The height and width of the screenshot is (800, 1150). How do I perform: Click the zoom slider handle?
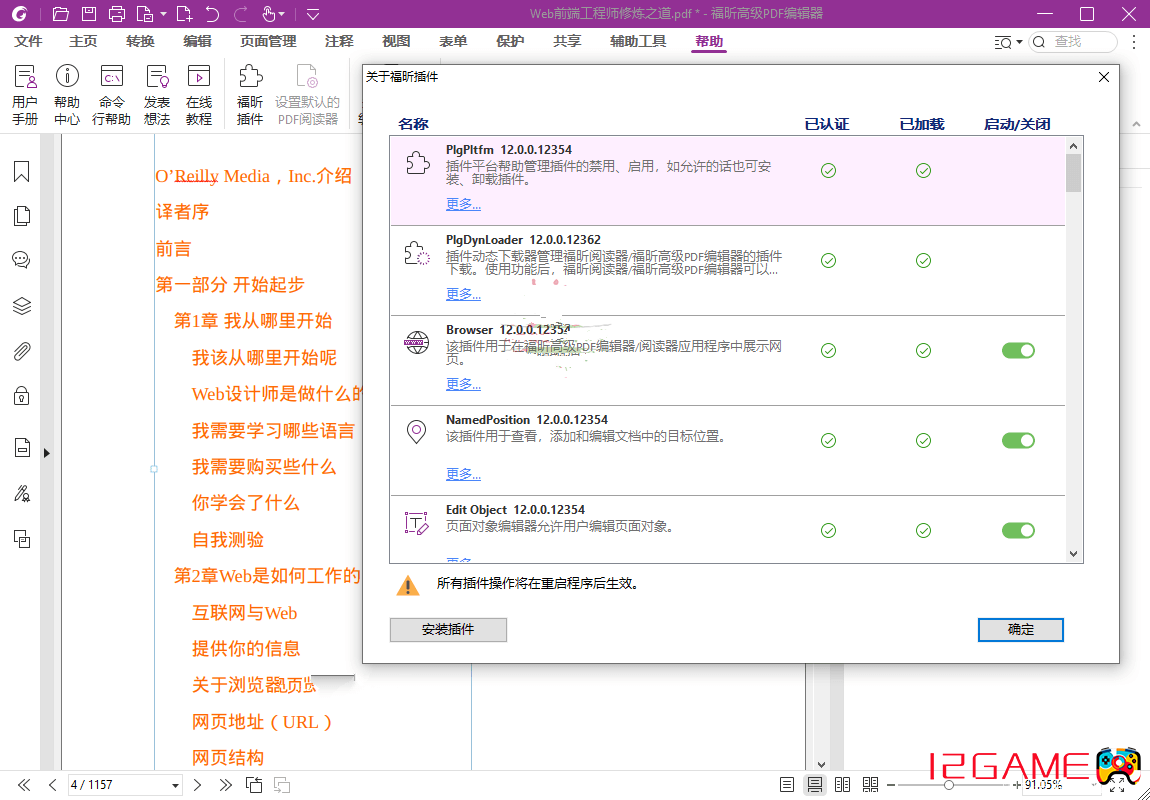coord(948,785)
